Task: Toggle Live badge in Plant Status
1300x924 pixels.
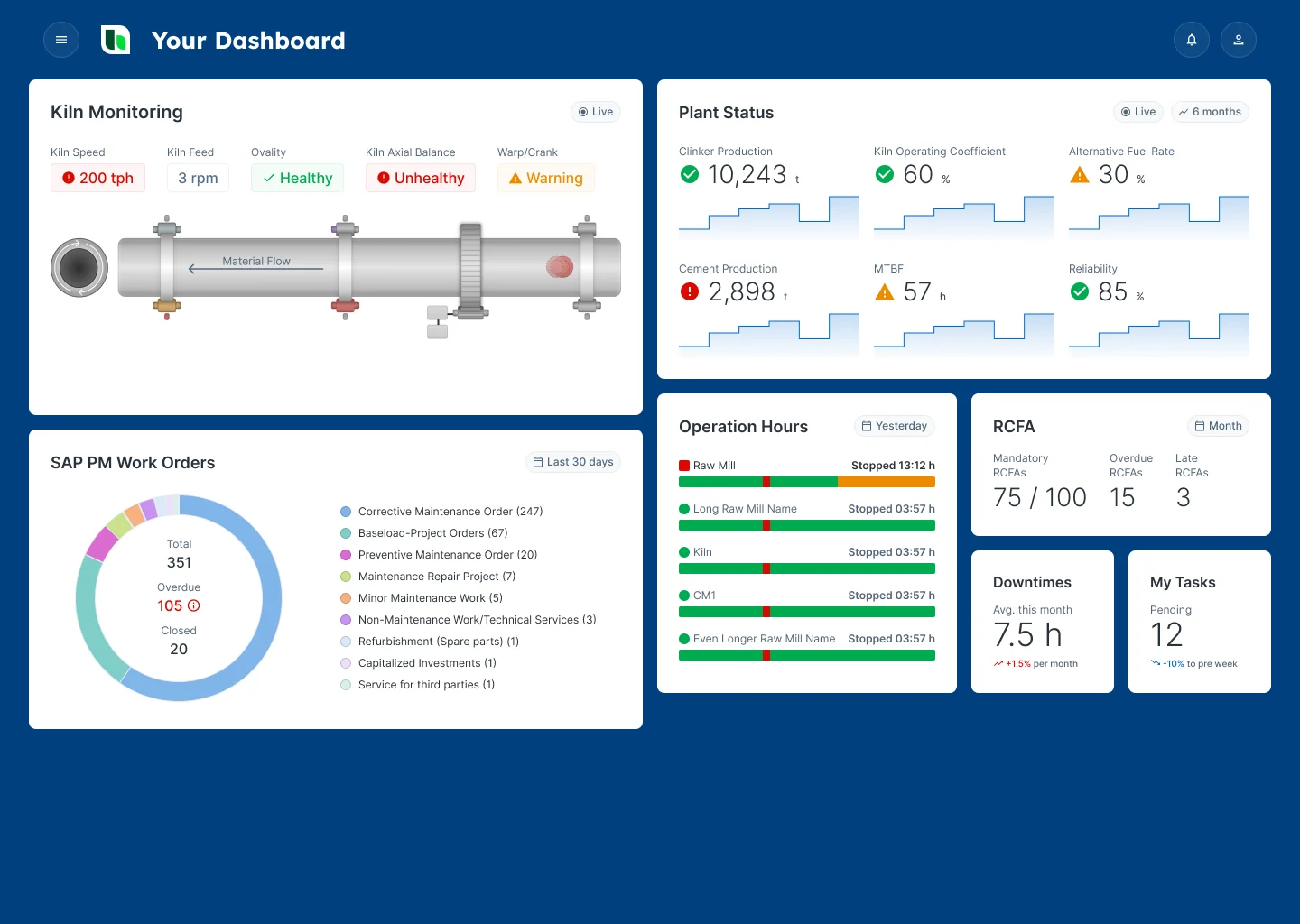Action: tap(1138, 112)
